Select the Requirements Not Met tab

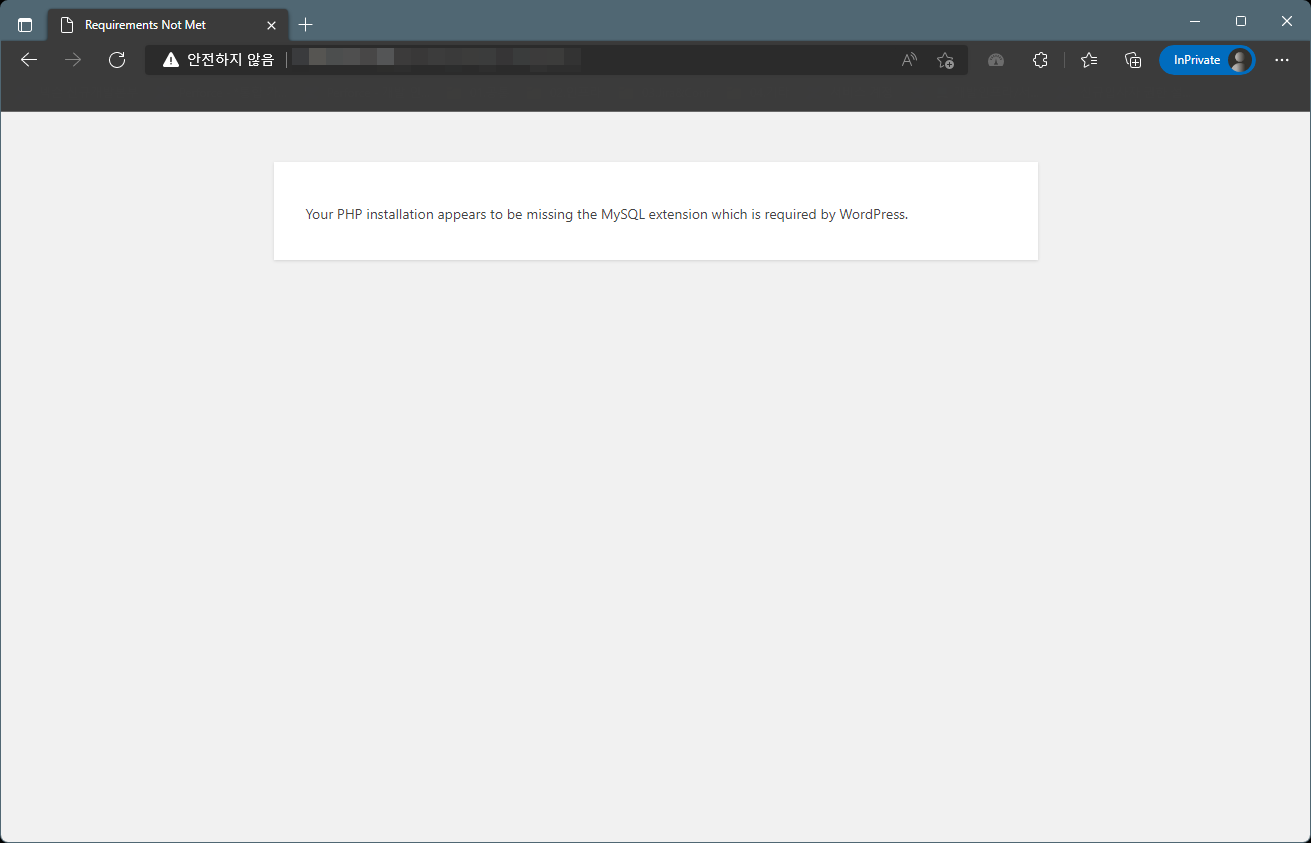point(168,25)
